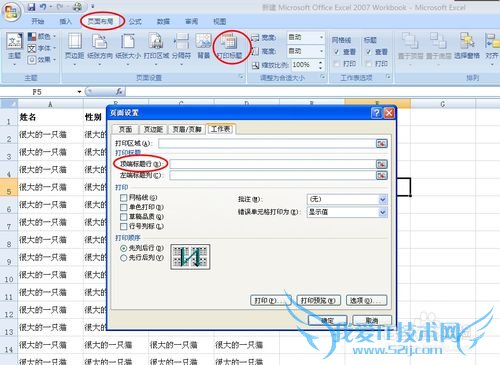
Task: Expand the 页面设置 group dialog launcher
Action: tap(241, 77)
